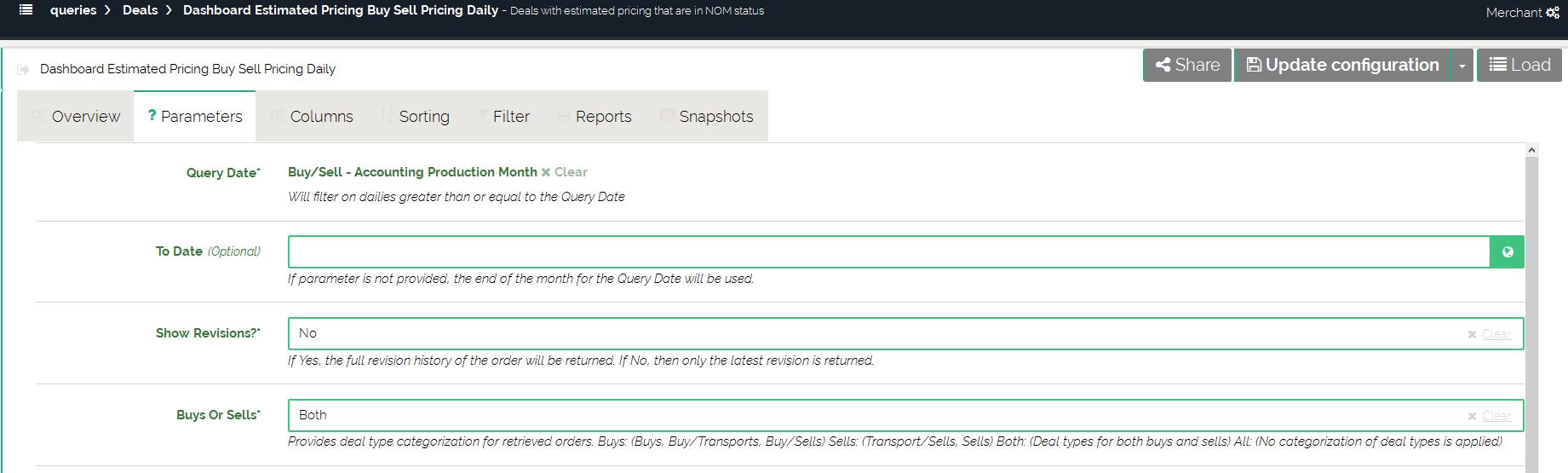The width and height of the screenshot is (1568, 473).
Task: Click the globe icon beside To Date
Action: coord(1507,252)
